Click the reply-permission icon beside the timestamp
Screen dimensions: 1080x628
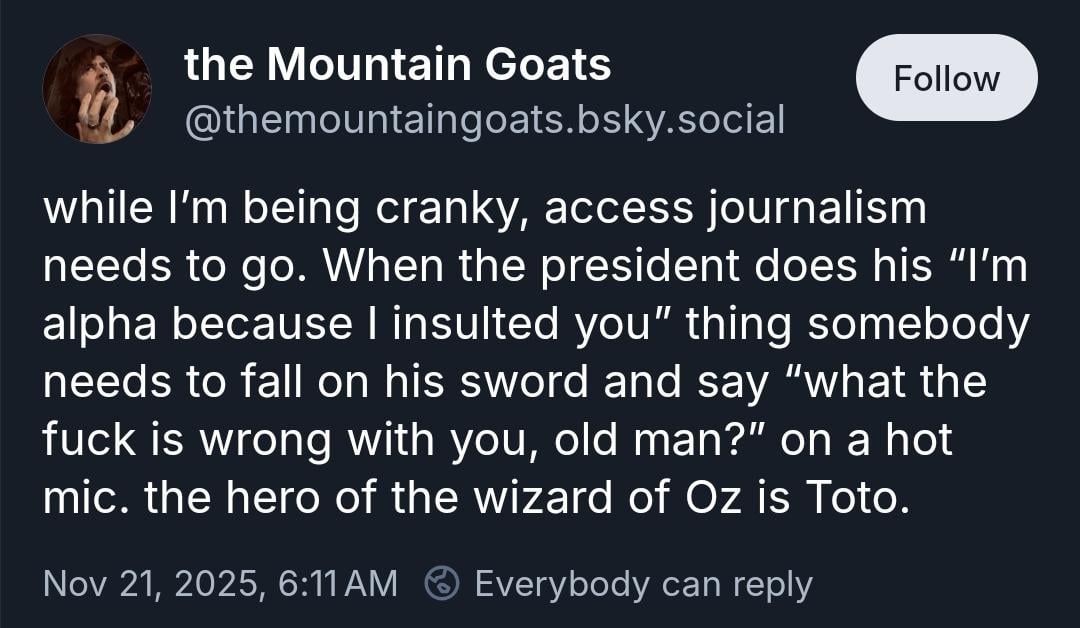point(441,583)
